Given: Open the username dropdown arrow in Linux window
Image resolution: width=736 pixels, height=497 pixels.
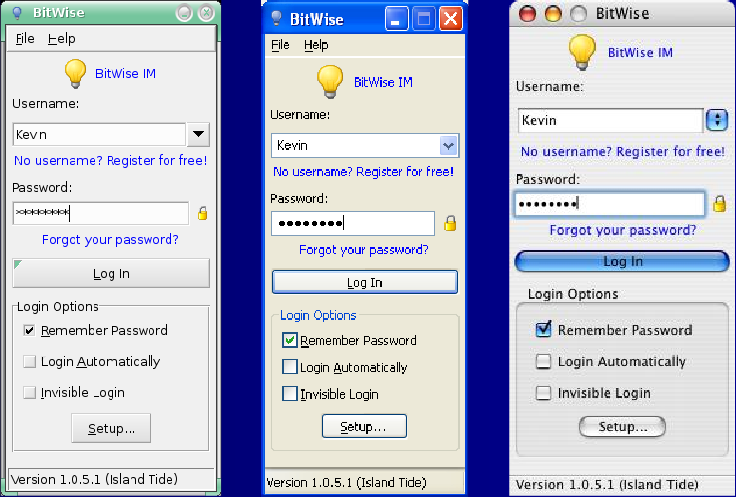Looking at the screenshot, I should [198, 135].
